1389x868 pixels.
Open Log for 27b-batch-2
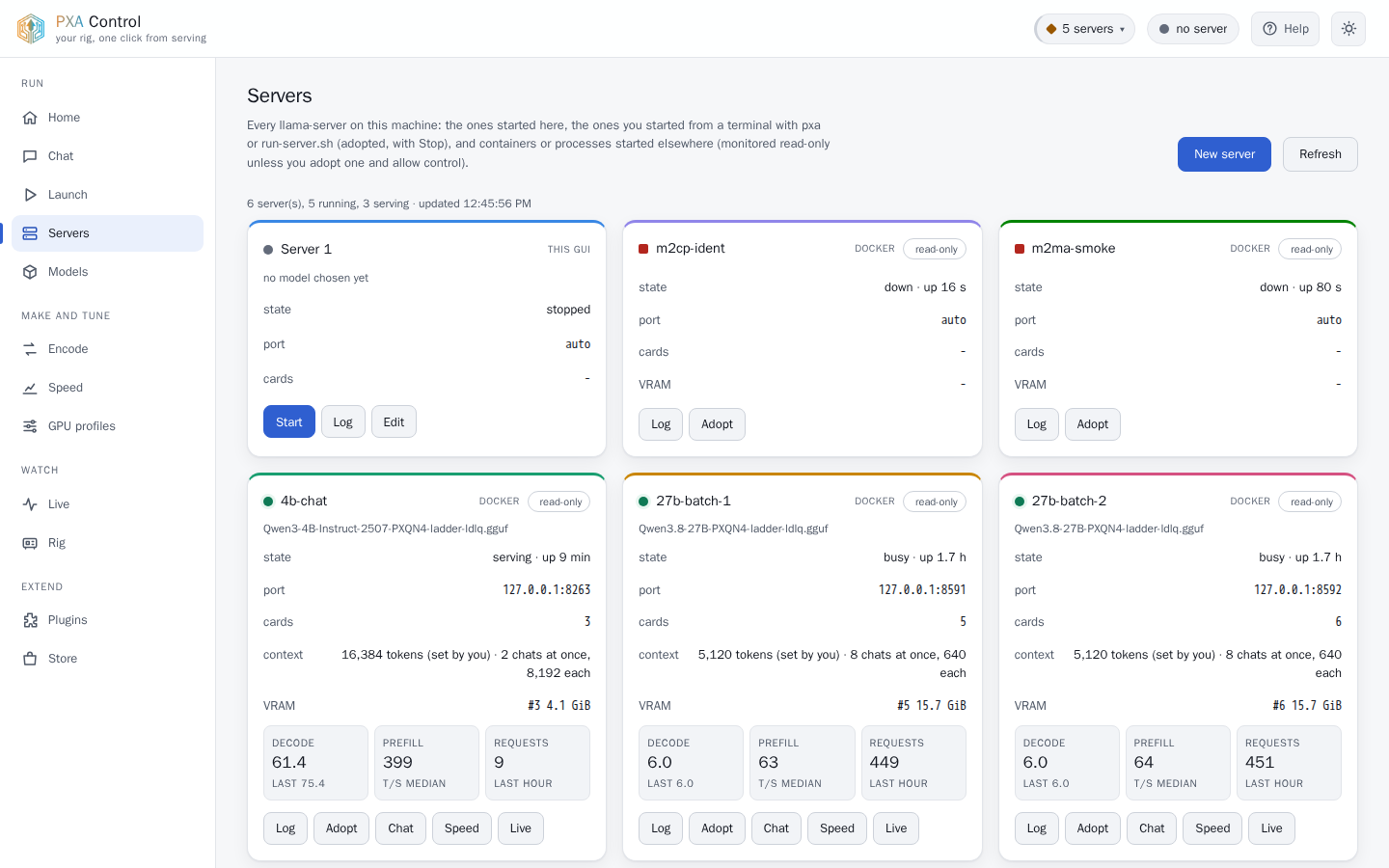(x=1037, y=828)
